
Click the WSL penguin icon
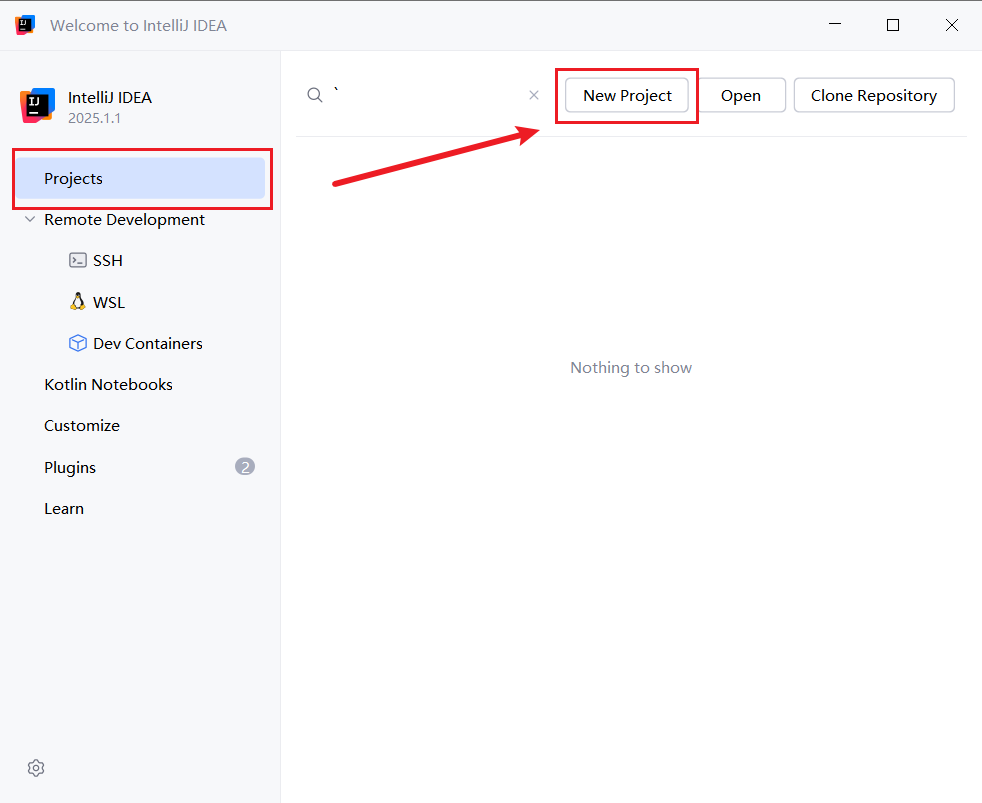point(78,302)
